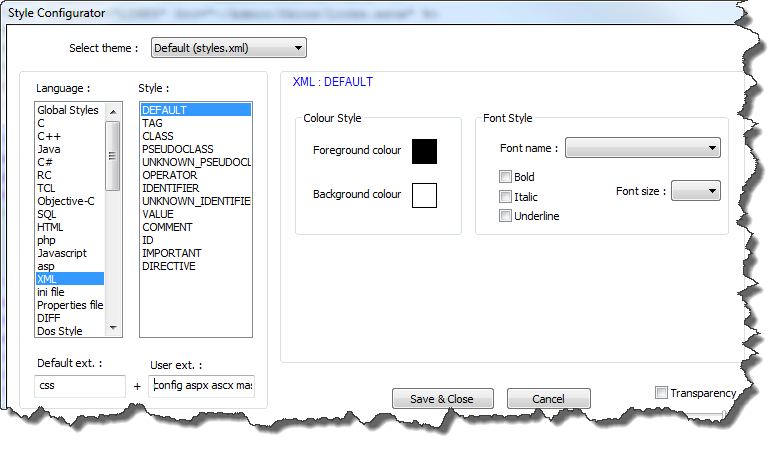Click the User ext. input field
Viewport: 781px width, 449px height.
point(202,386)
